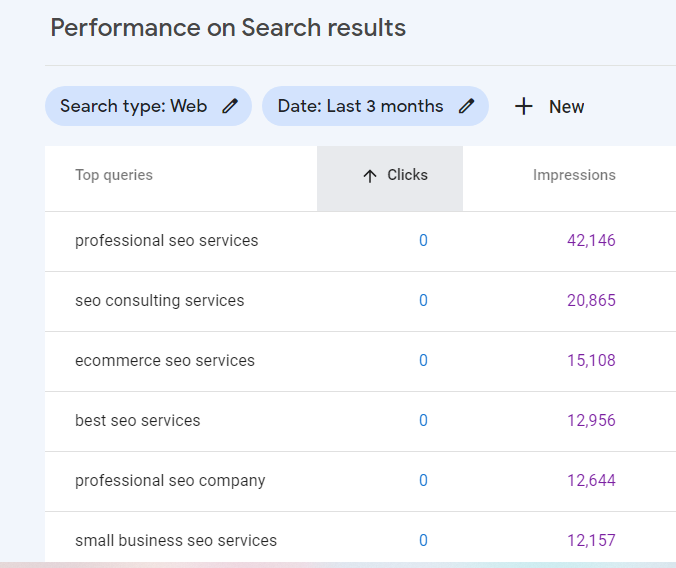Click clicks value for ecommerce seo services
Viewport: 676px width, 568px height.
tap(423, 360)
